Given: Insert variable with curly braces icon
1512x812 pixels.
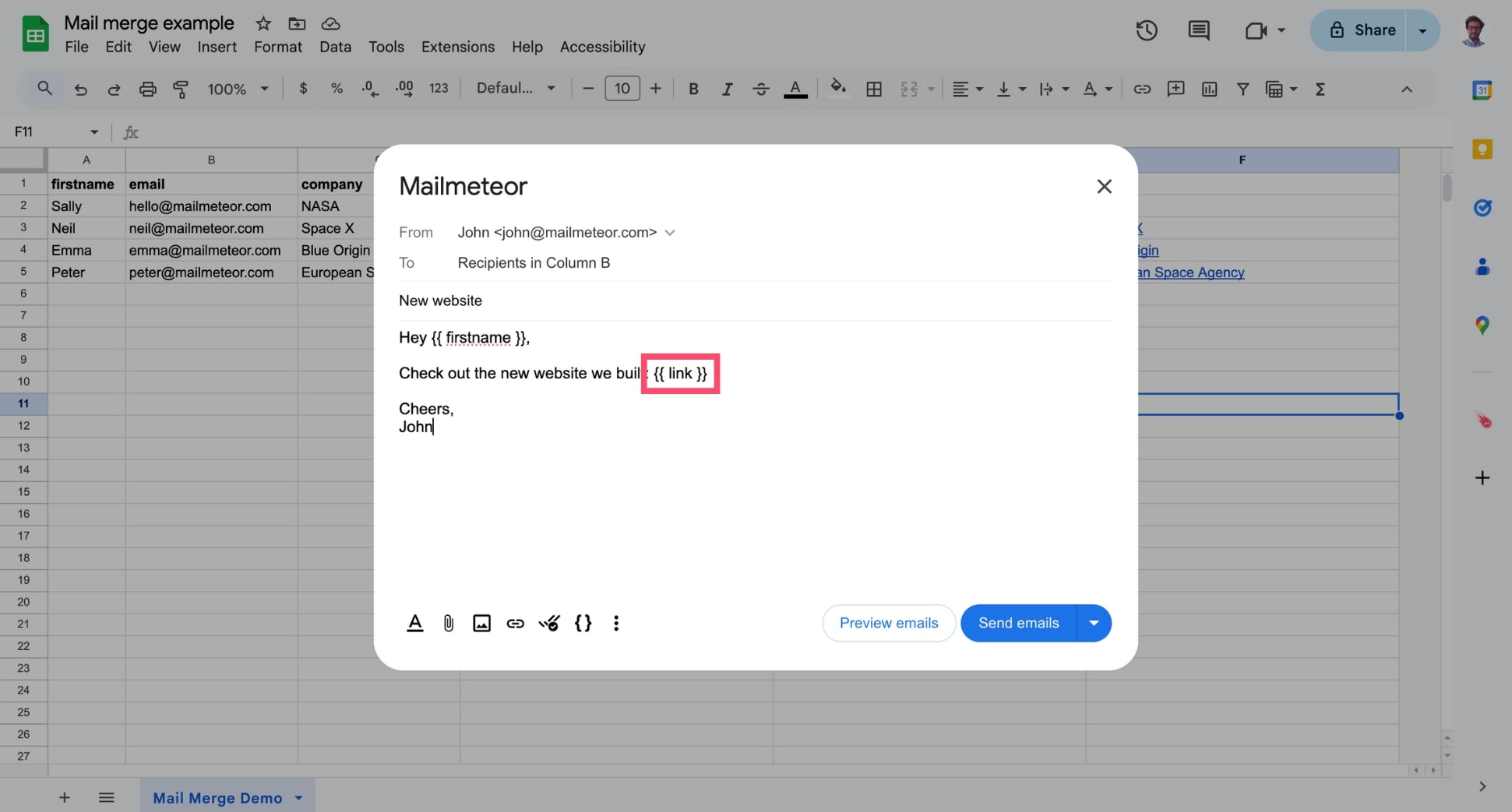Looking at the screenshot, I should [583, 623].
